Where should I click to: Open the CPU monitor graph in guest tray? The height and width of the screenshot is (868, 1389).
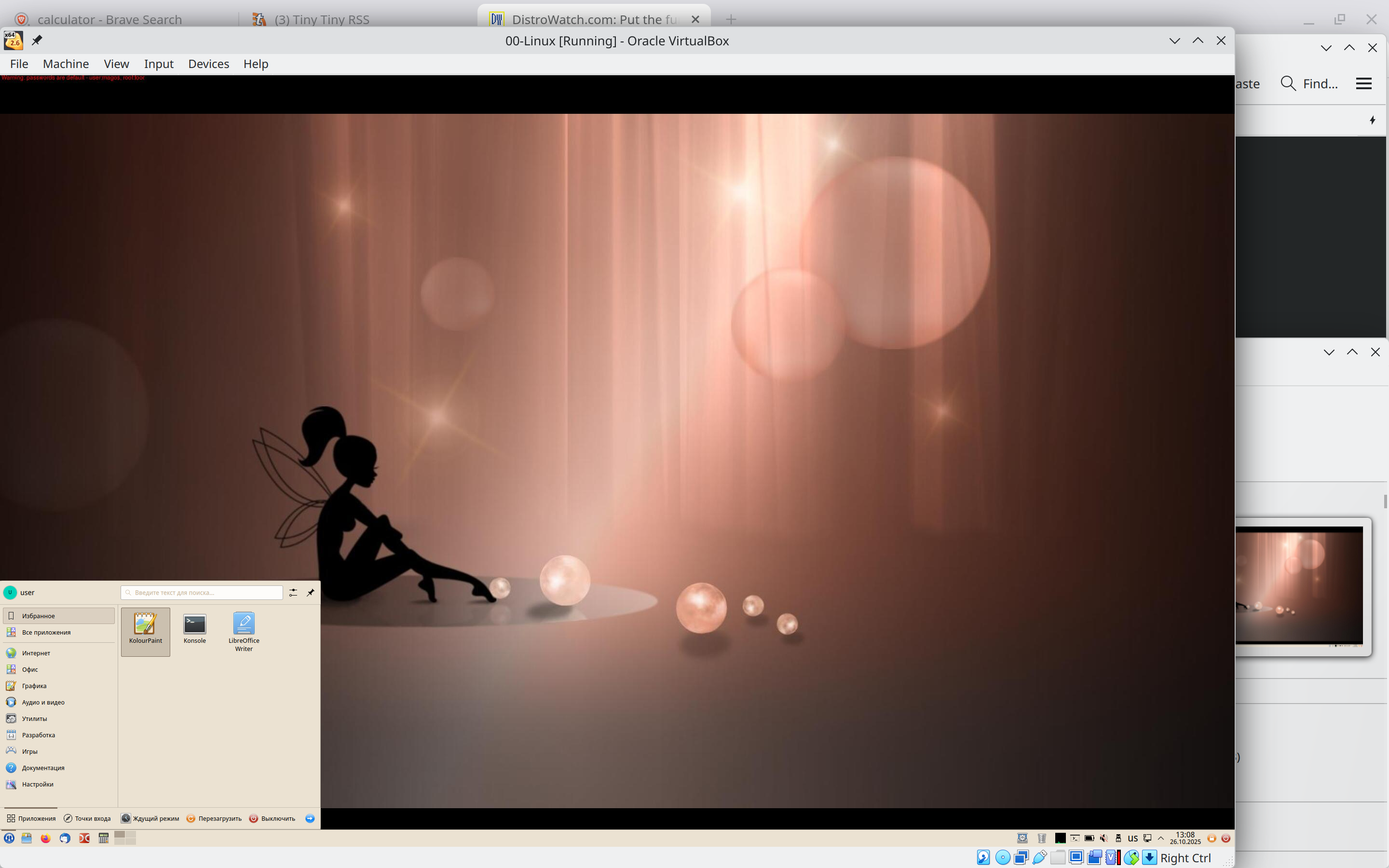1061,838
